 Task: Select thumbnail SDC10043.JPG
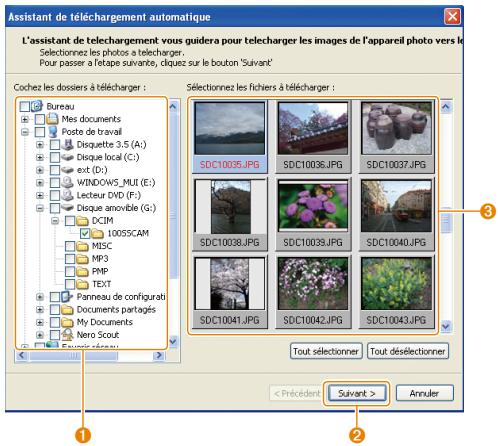396,292
